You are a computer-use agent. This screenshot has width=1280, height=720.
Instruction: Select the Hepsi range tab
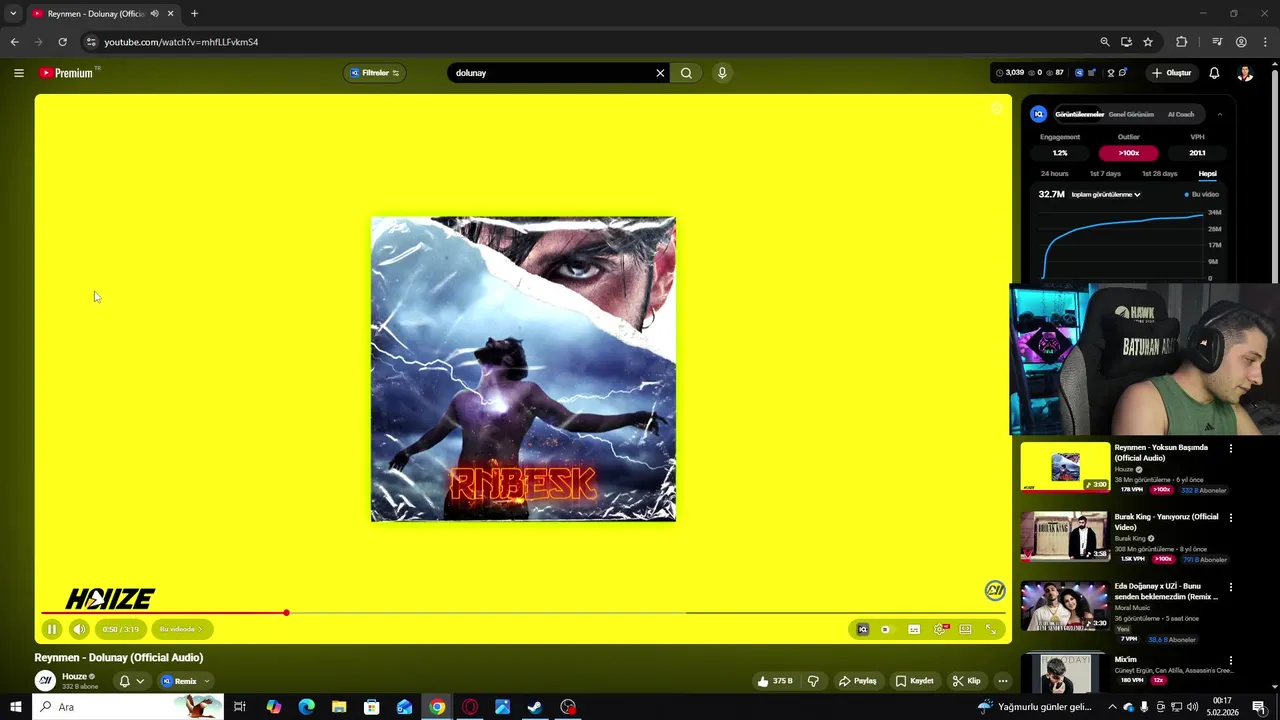[1207, 174]
